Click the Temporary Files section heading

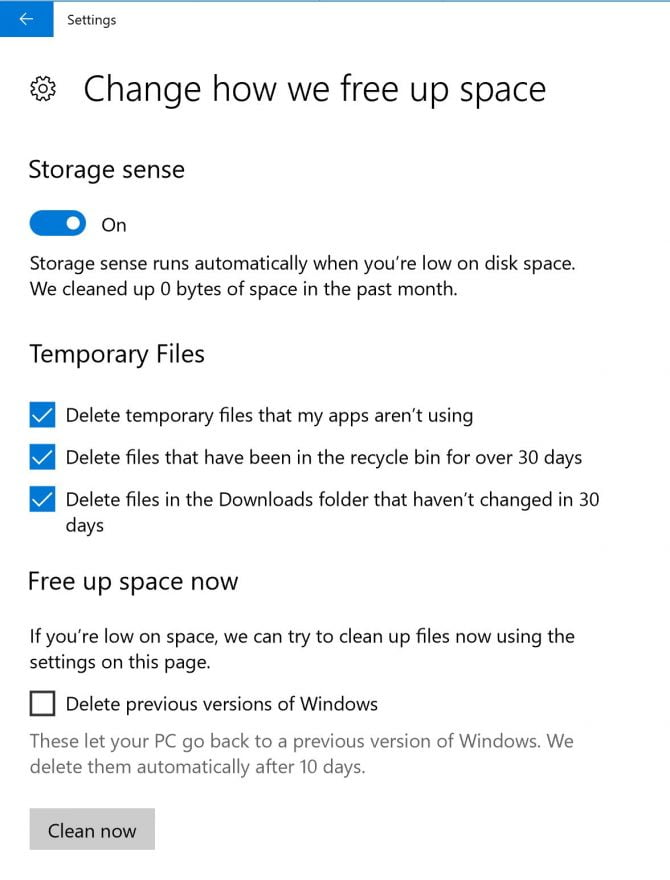[x=117, y=355]
